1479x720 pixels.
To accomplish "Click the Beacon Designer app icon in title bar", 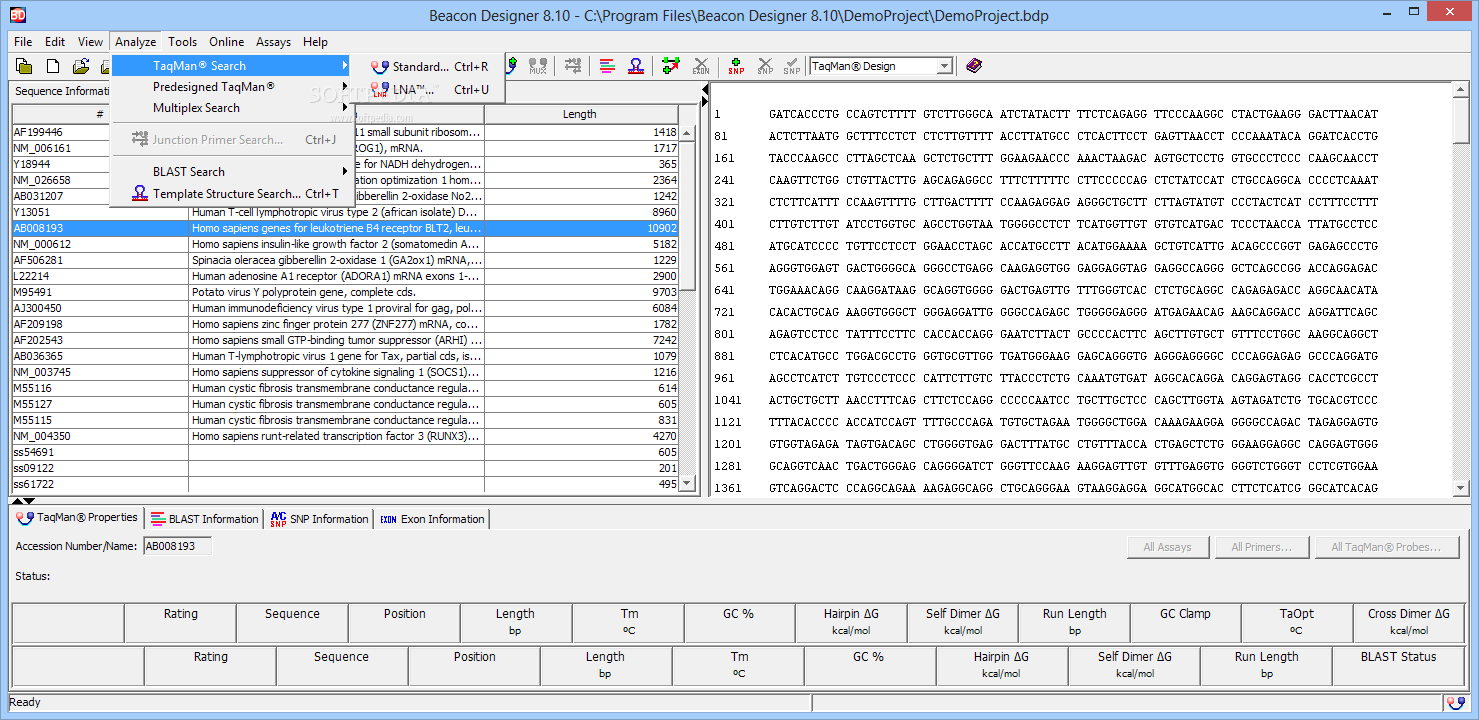I will click(16, 15).
